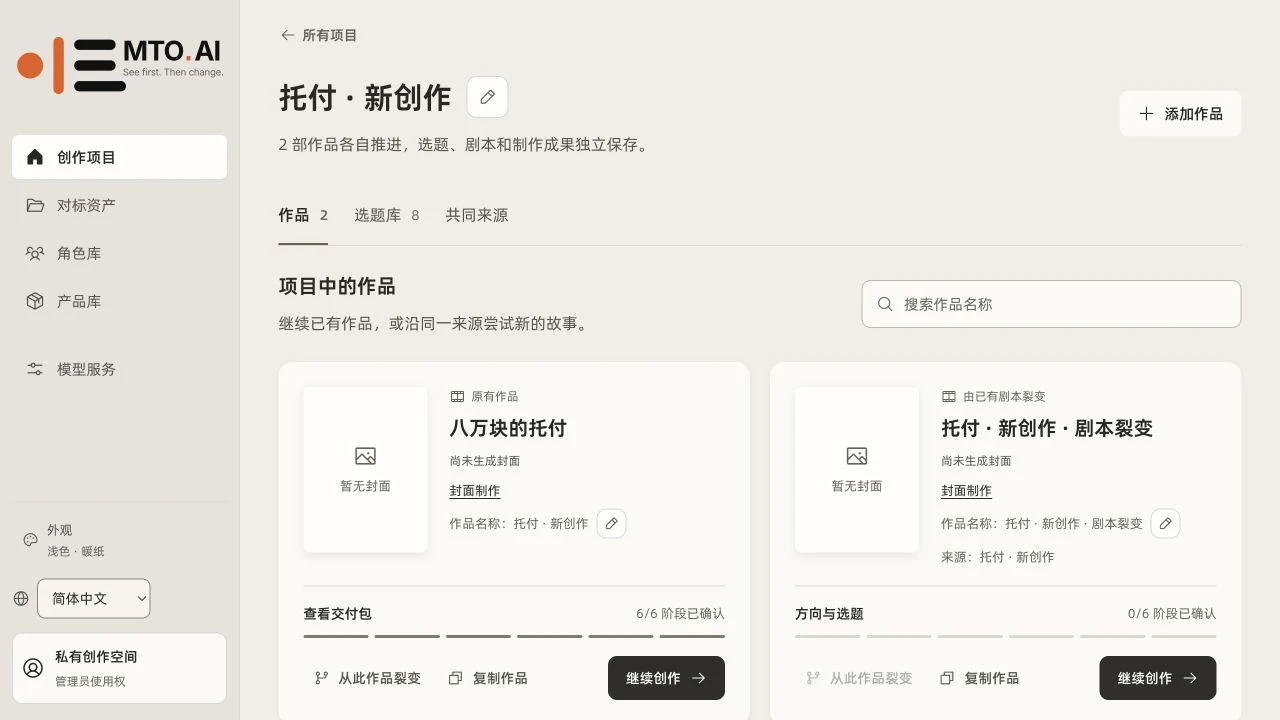Go back via 所有项目 arrow link
This screenshot has width=1280, height=720.
(318, 35)
